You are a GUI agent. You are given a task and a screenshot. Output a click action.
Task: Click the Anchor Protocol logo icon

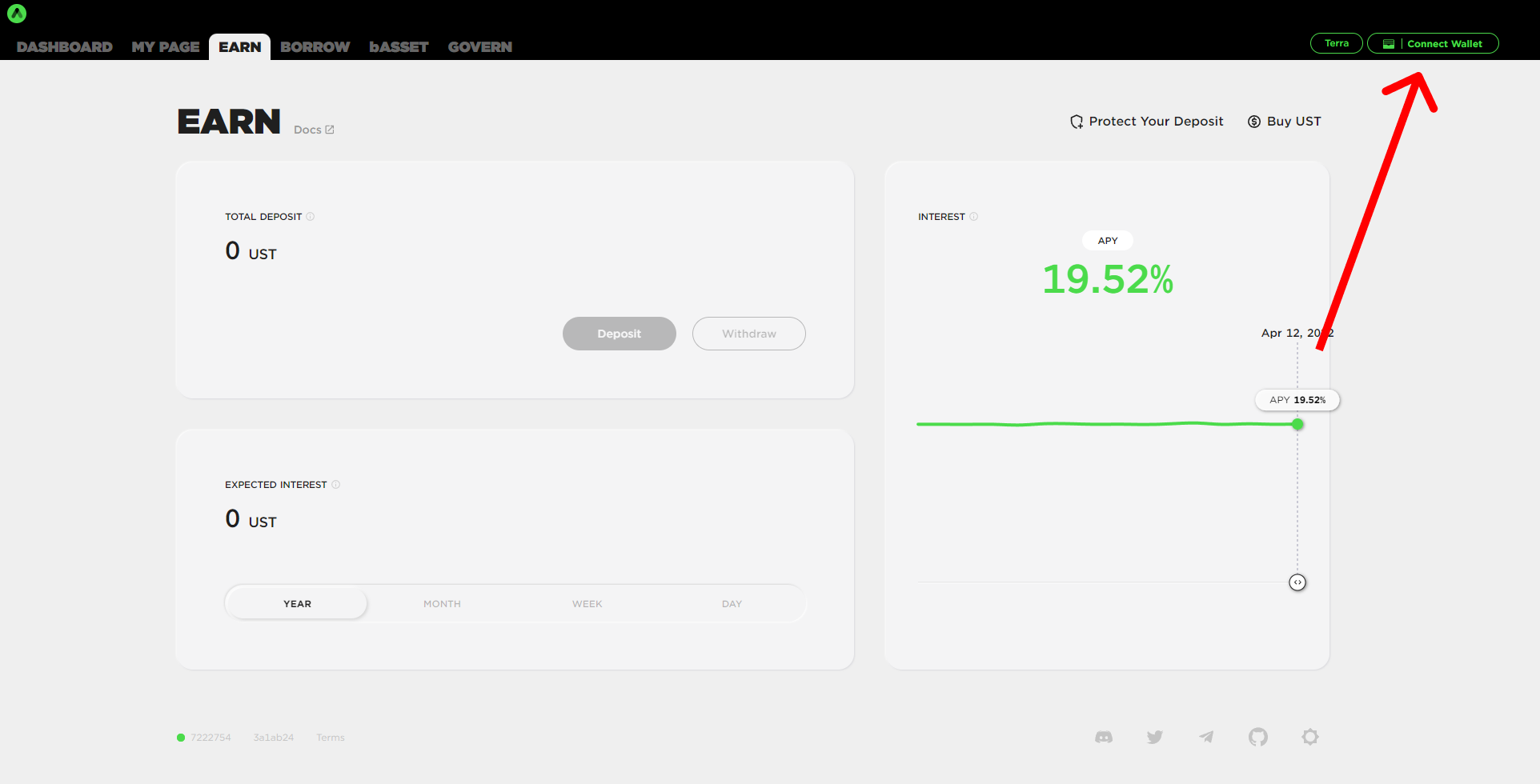[17, 14]
